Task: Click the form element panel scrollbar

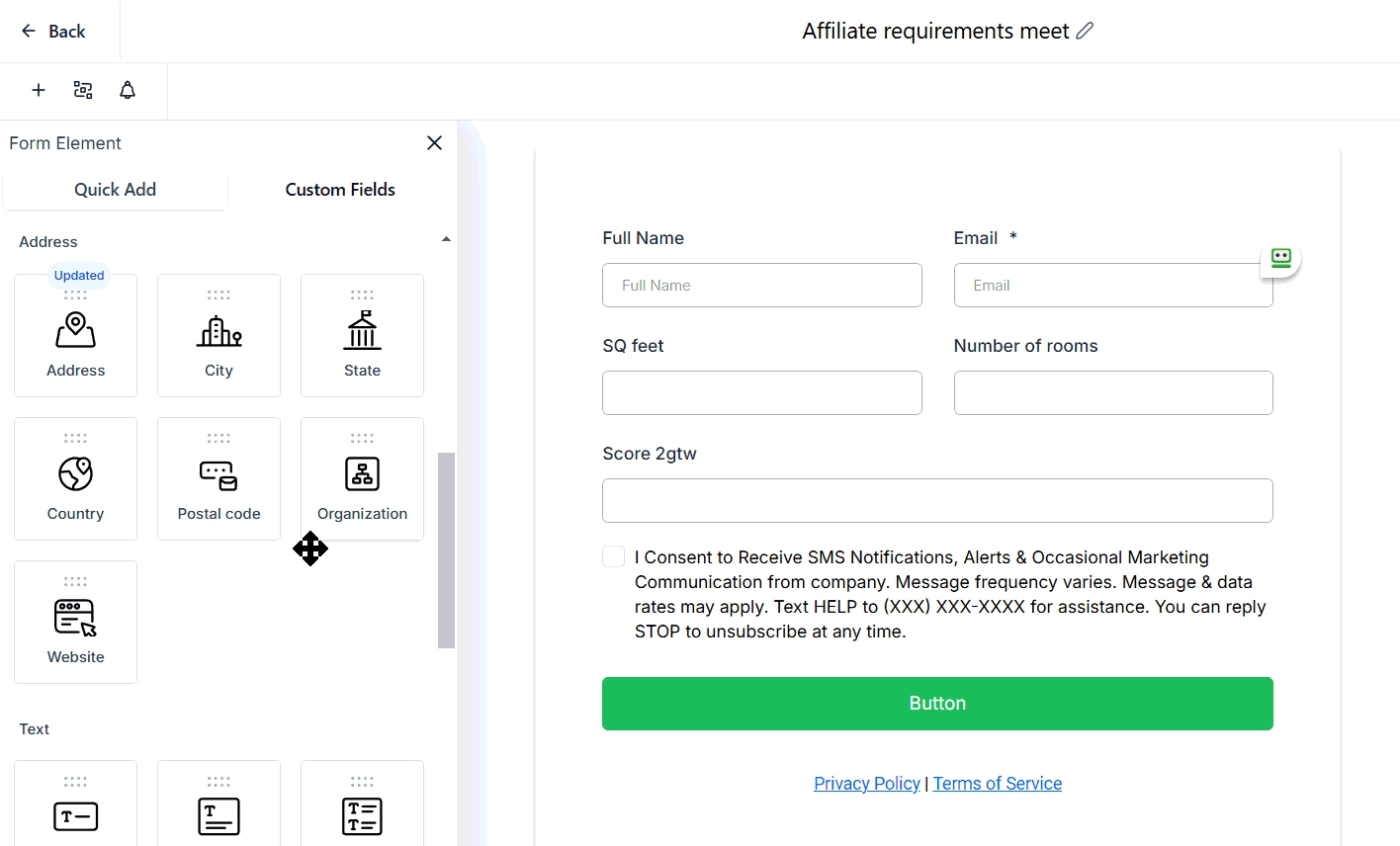Action: [x=446, y=550]
